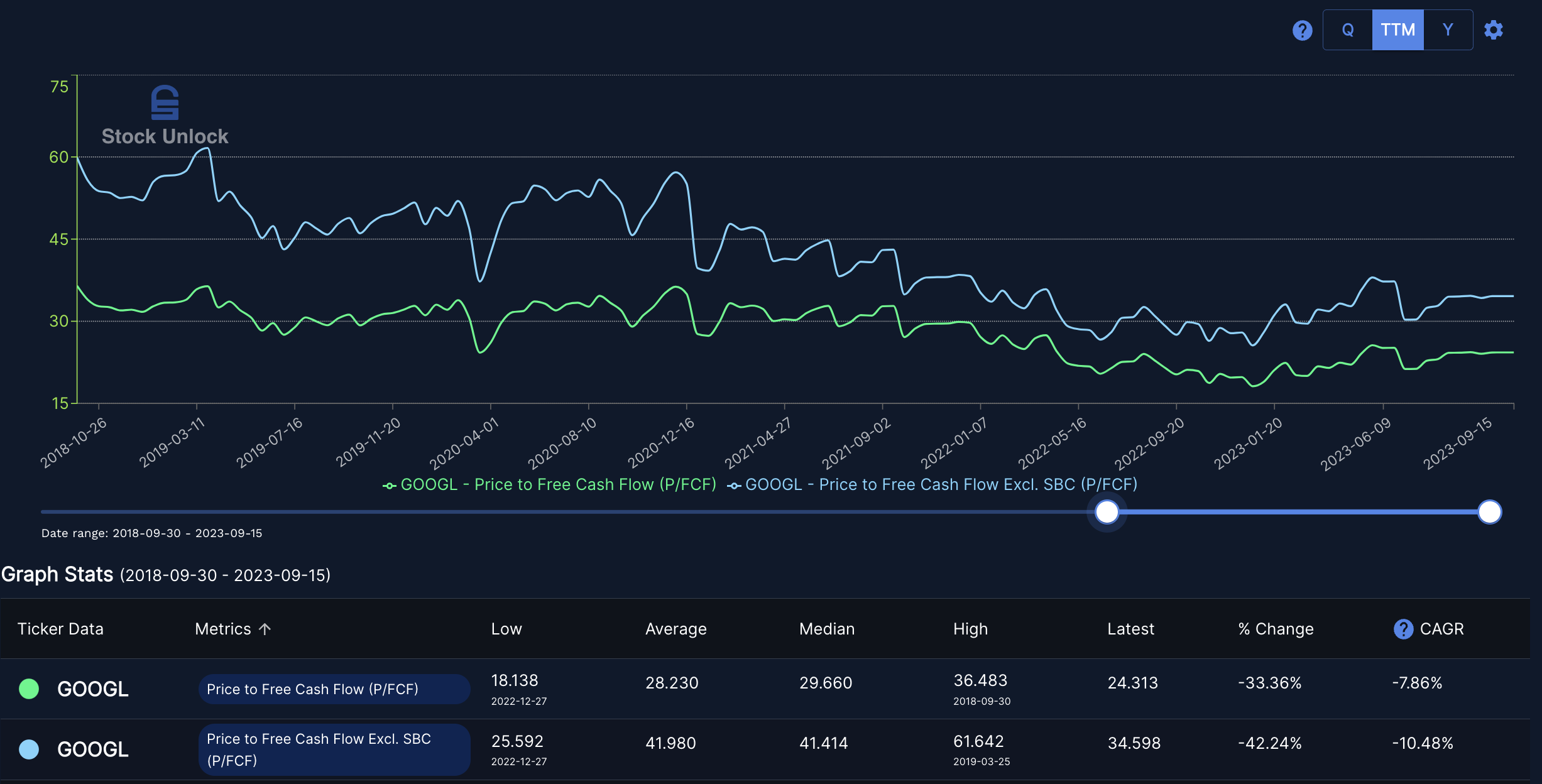The width and height of the screenshot is (1542, 784).
Task: Click High value 61.642
Action: (x=978, y=741)
